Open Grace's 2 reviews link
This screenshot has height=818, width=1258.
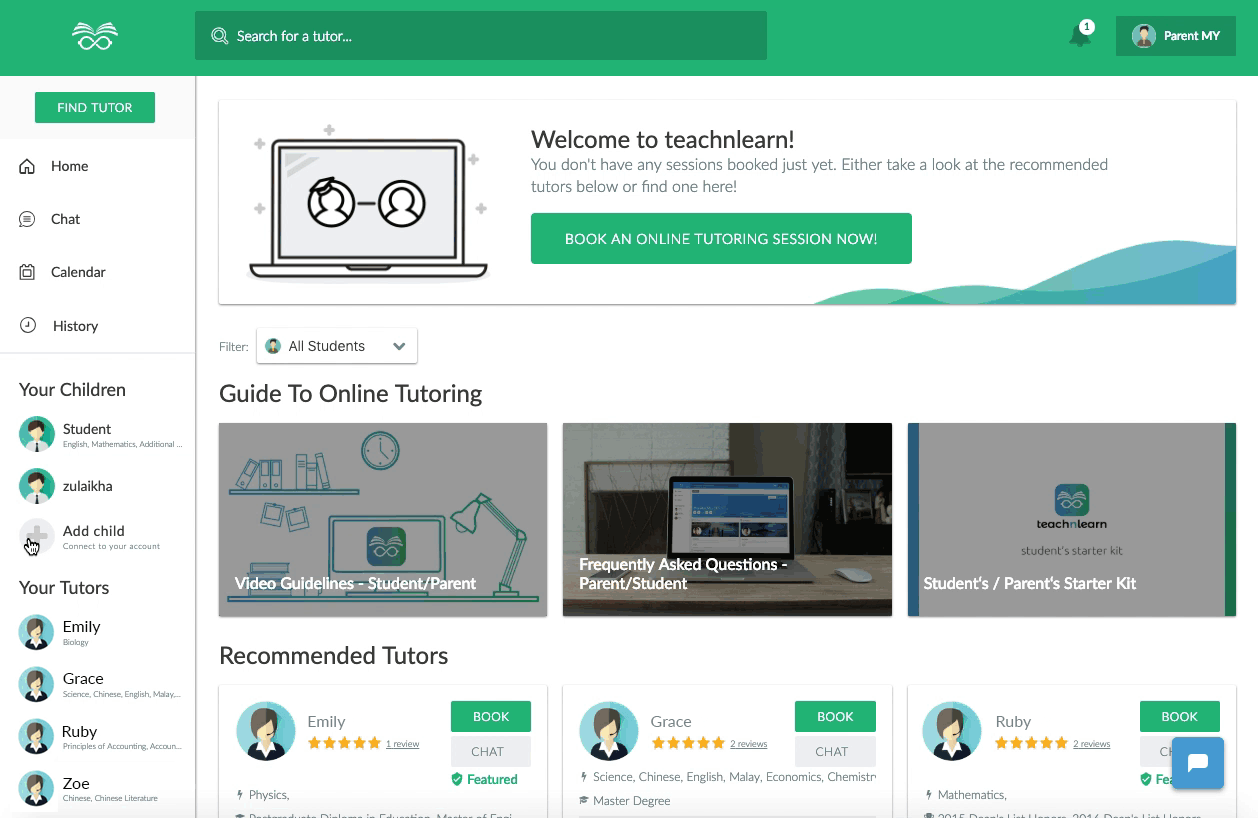point(748,744)
